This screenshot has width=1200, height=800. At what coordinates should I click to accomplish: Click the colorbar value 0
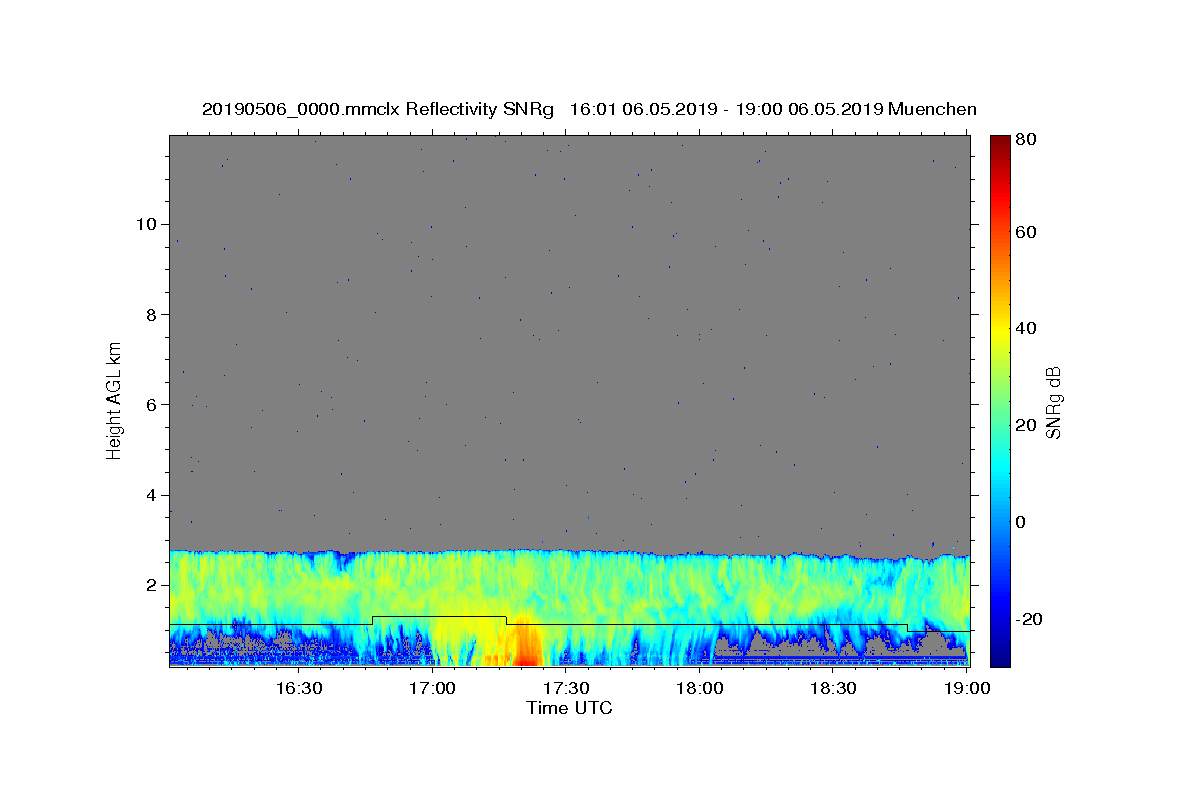[1021, 522]
